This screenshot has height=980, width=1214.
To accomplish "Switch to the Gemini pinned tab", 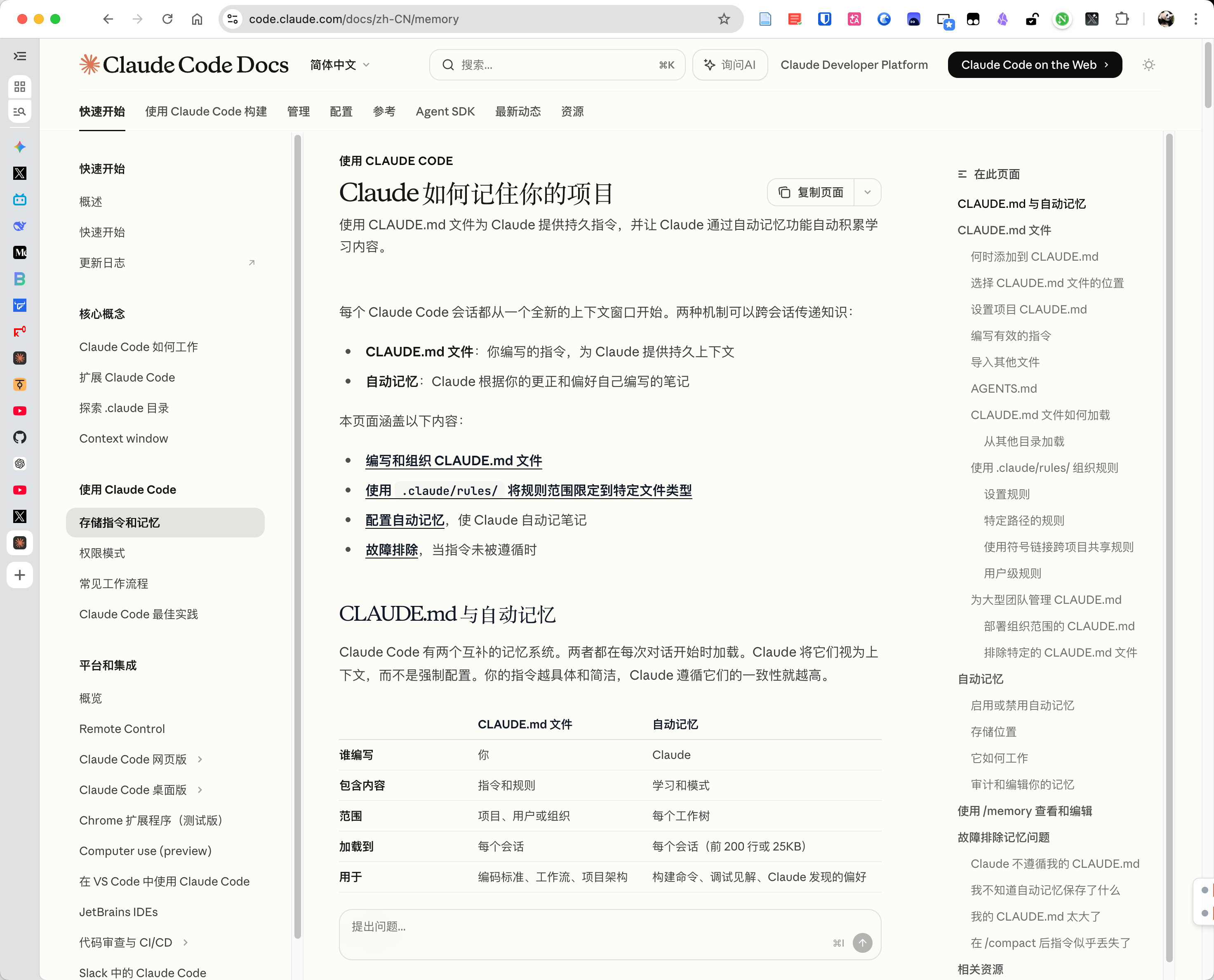I will tap(20, 147).
